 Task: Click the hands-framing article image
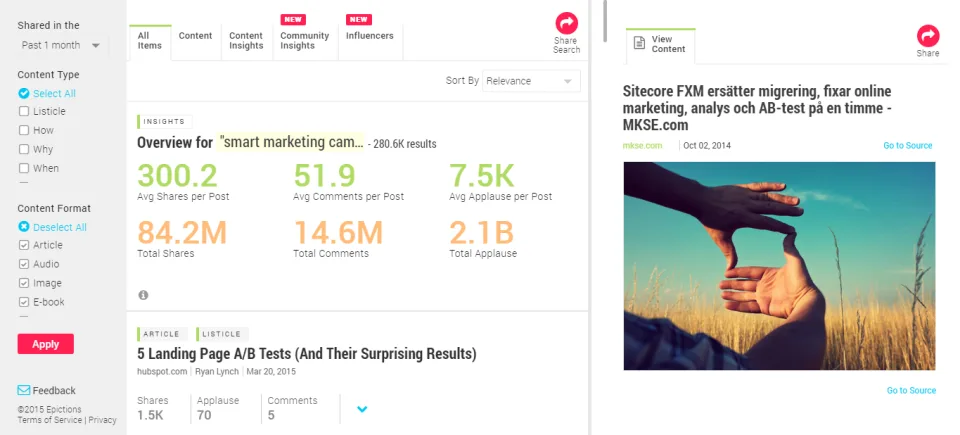pyautogui.click(x=779, y=266)
